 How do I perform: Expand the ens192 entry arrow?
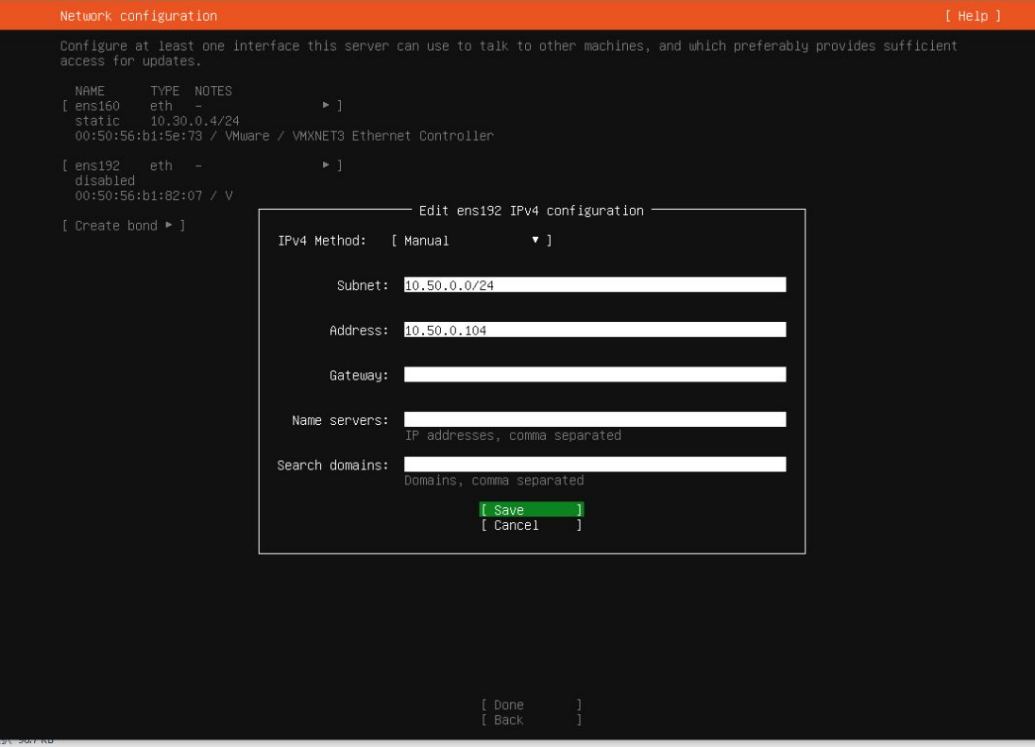point(326,165)
